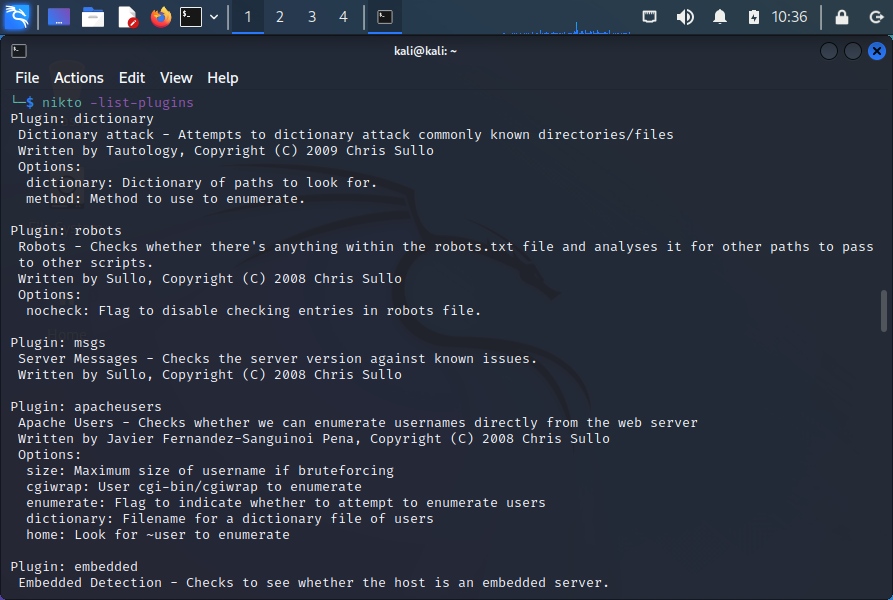Click the 'home: Look for ~user' line
Screen dimensions: 893x600
[x=158, y=535]
